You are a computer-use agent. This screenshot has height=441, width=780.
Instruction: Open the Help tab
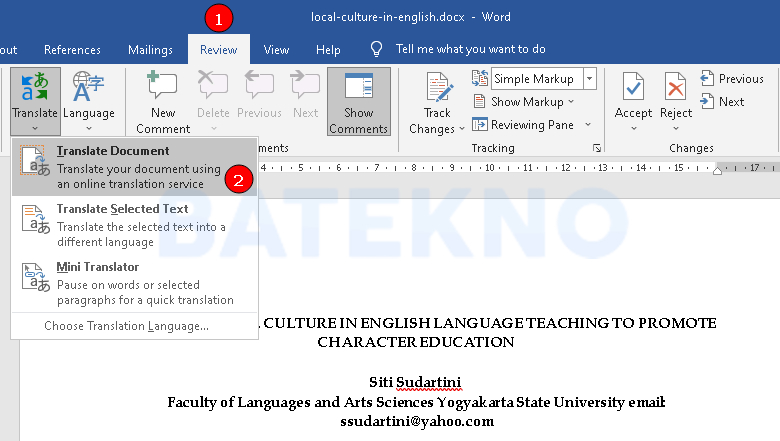pos(328,50)
